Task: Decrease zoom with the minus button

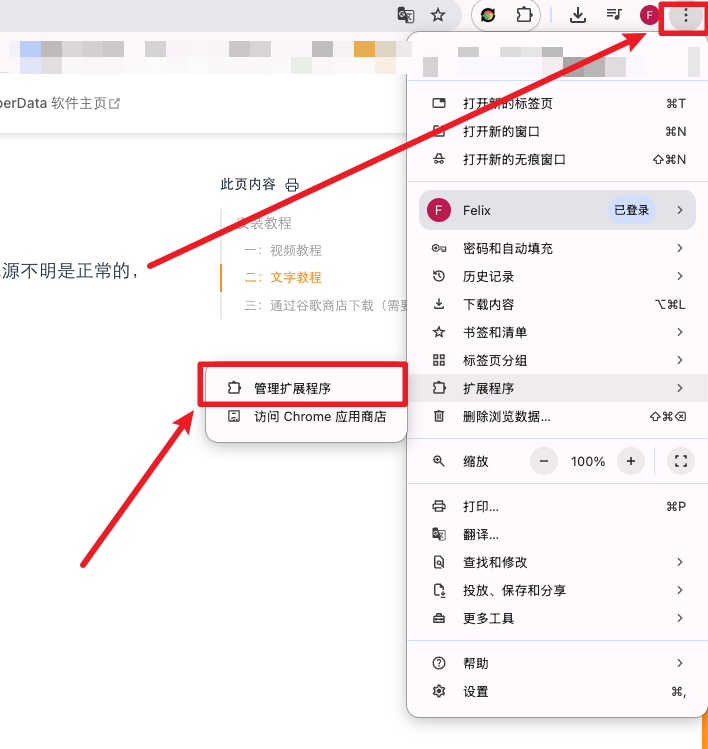Action: click(x=544, y=461)
